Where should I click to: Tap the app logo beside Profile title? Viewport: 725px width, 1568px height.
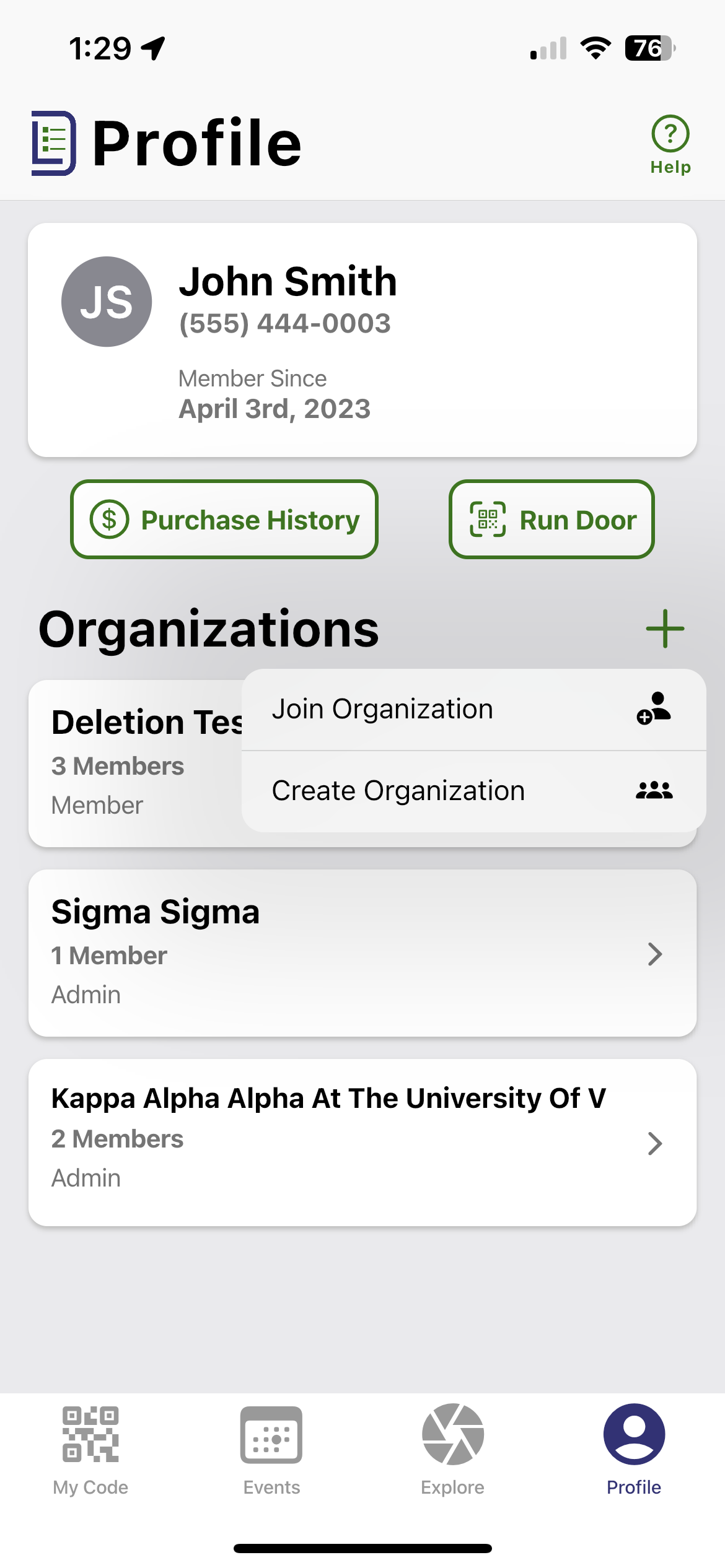54,143
